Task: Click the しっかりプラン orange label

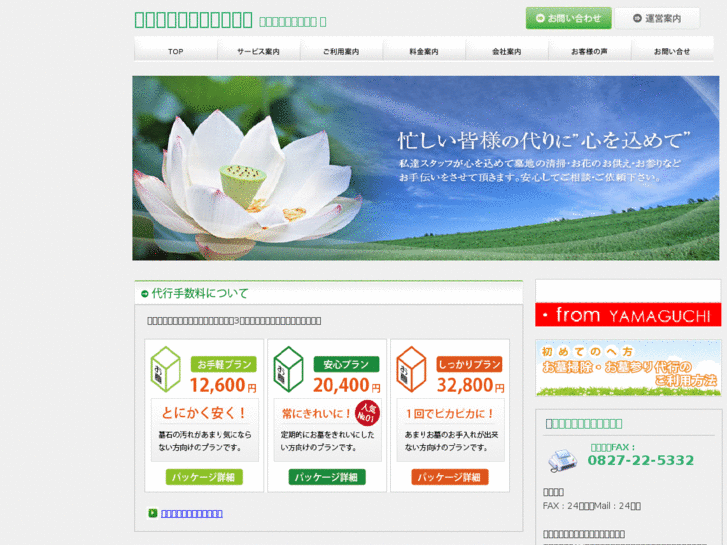Action: [469, 364]
